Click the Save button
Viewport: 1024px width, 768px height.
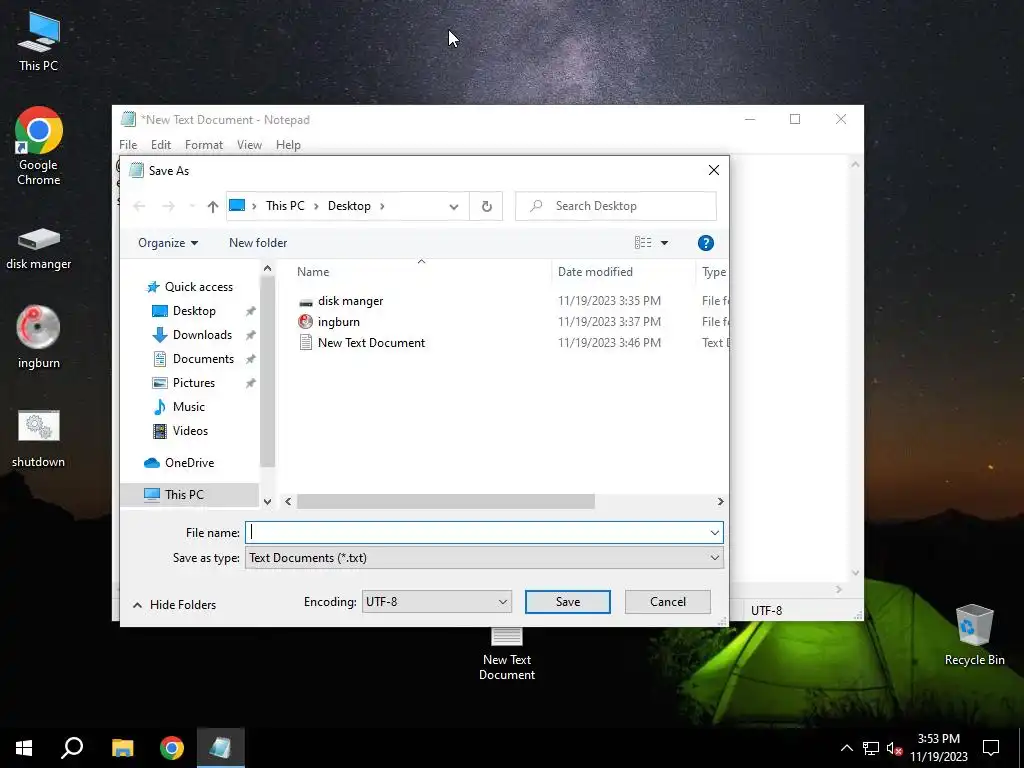pos(568,601)
